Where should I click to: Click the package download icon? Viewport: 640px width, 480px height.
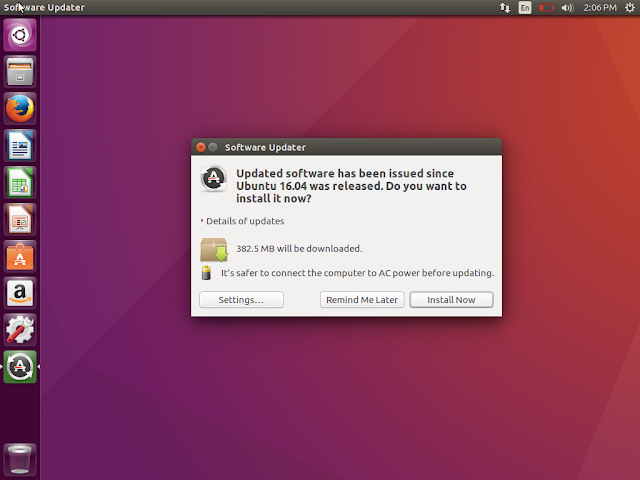(x=214, y=249)
